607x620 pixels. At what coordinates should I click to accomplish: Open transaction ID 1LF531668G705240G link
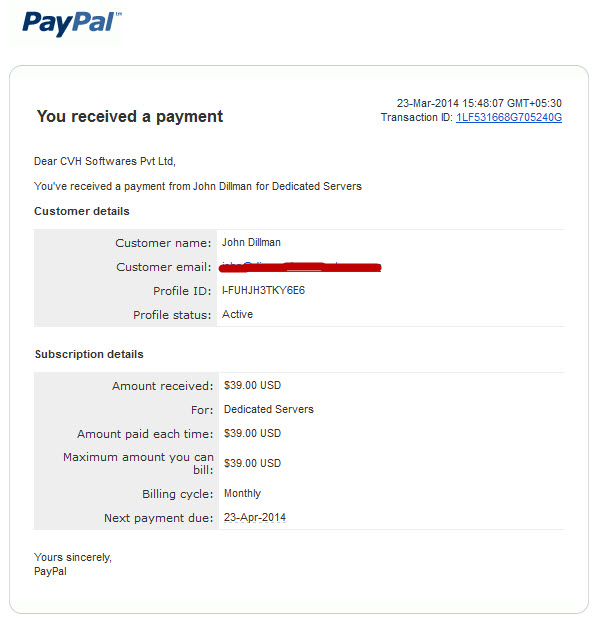509,117
